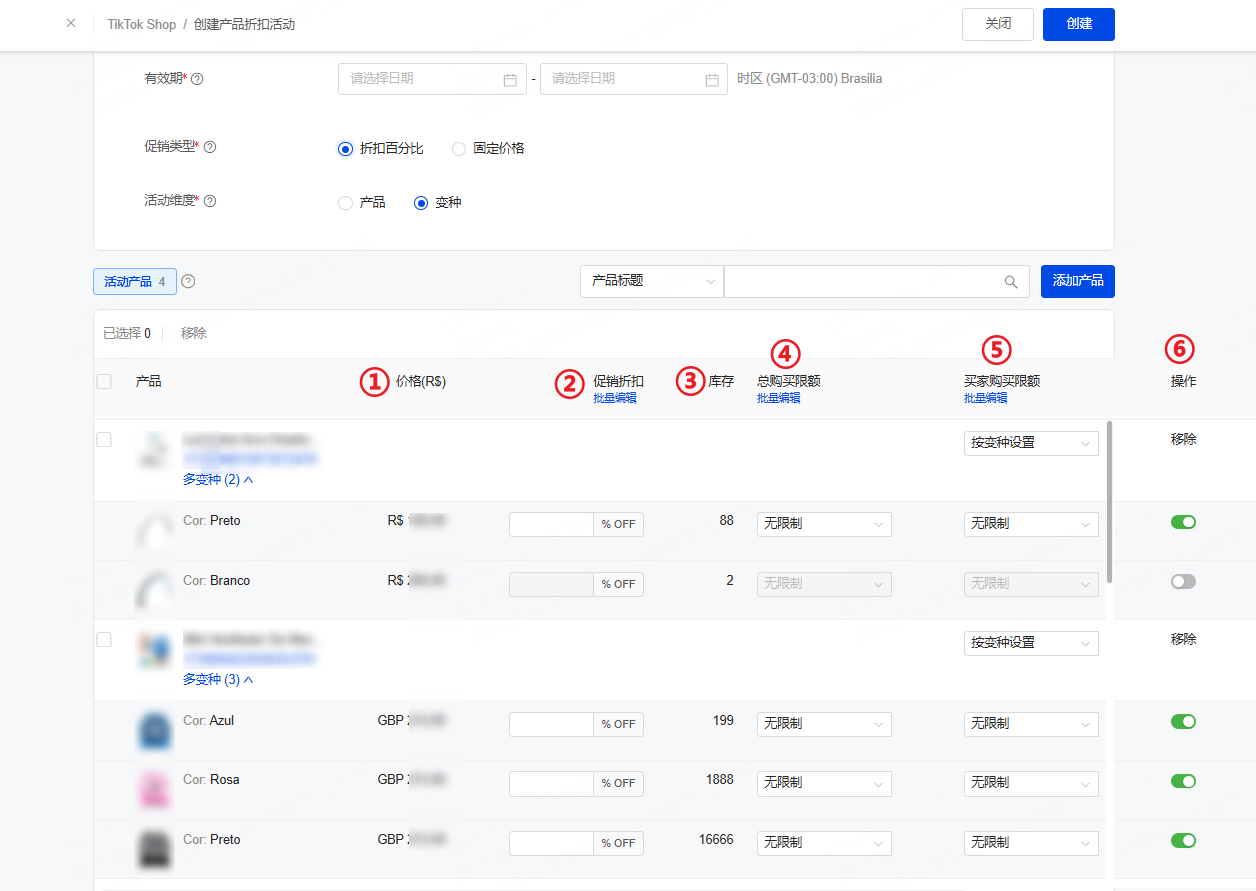Select 固定价格 radio option
The height and width of the screenshot is (891, 1256).
click(459, 149)
